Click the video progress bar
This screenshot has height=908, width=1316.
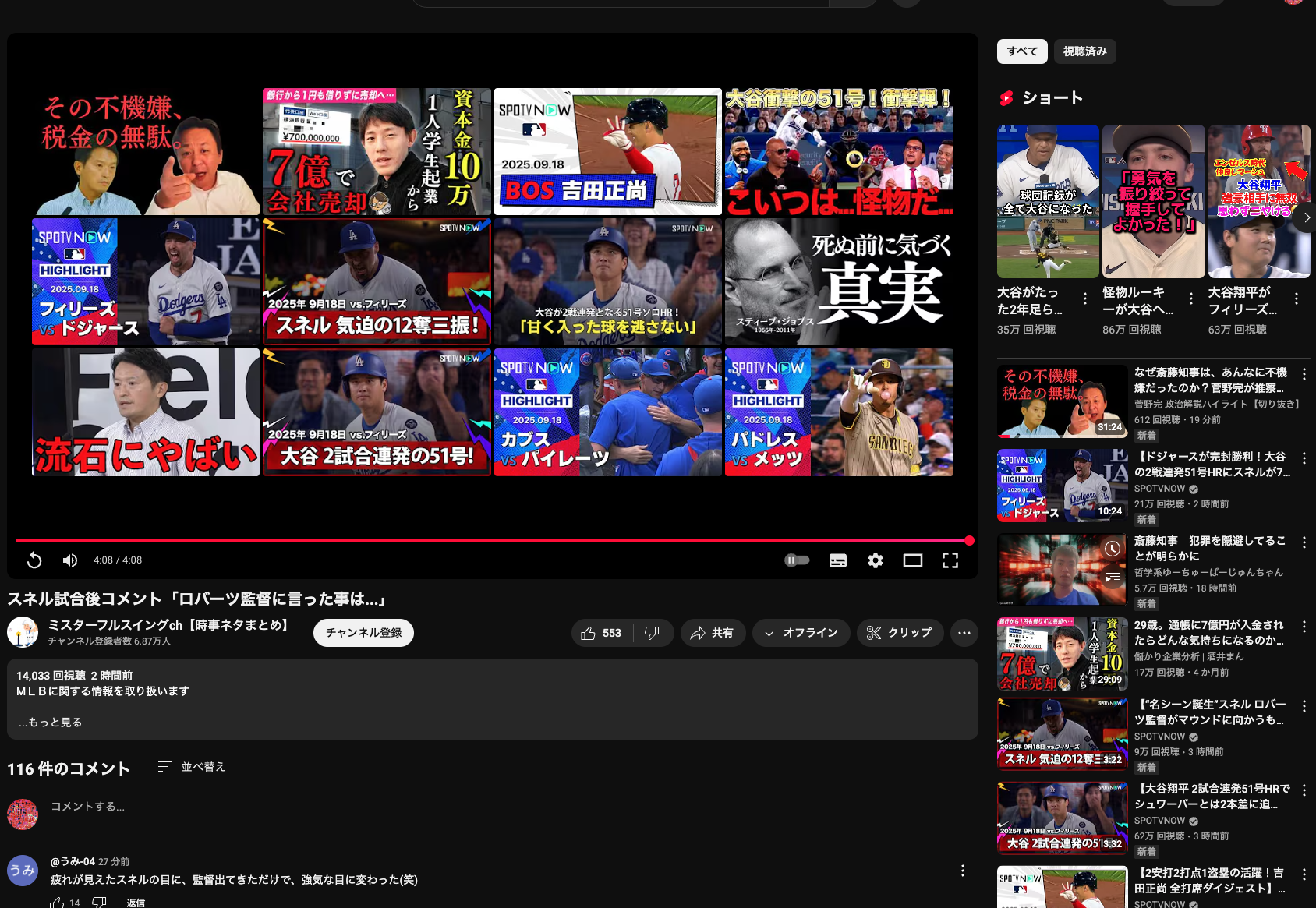click(x=491, y=540)
